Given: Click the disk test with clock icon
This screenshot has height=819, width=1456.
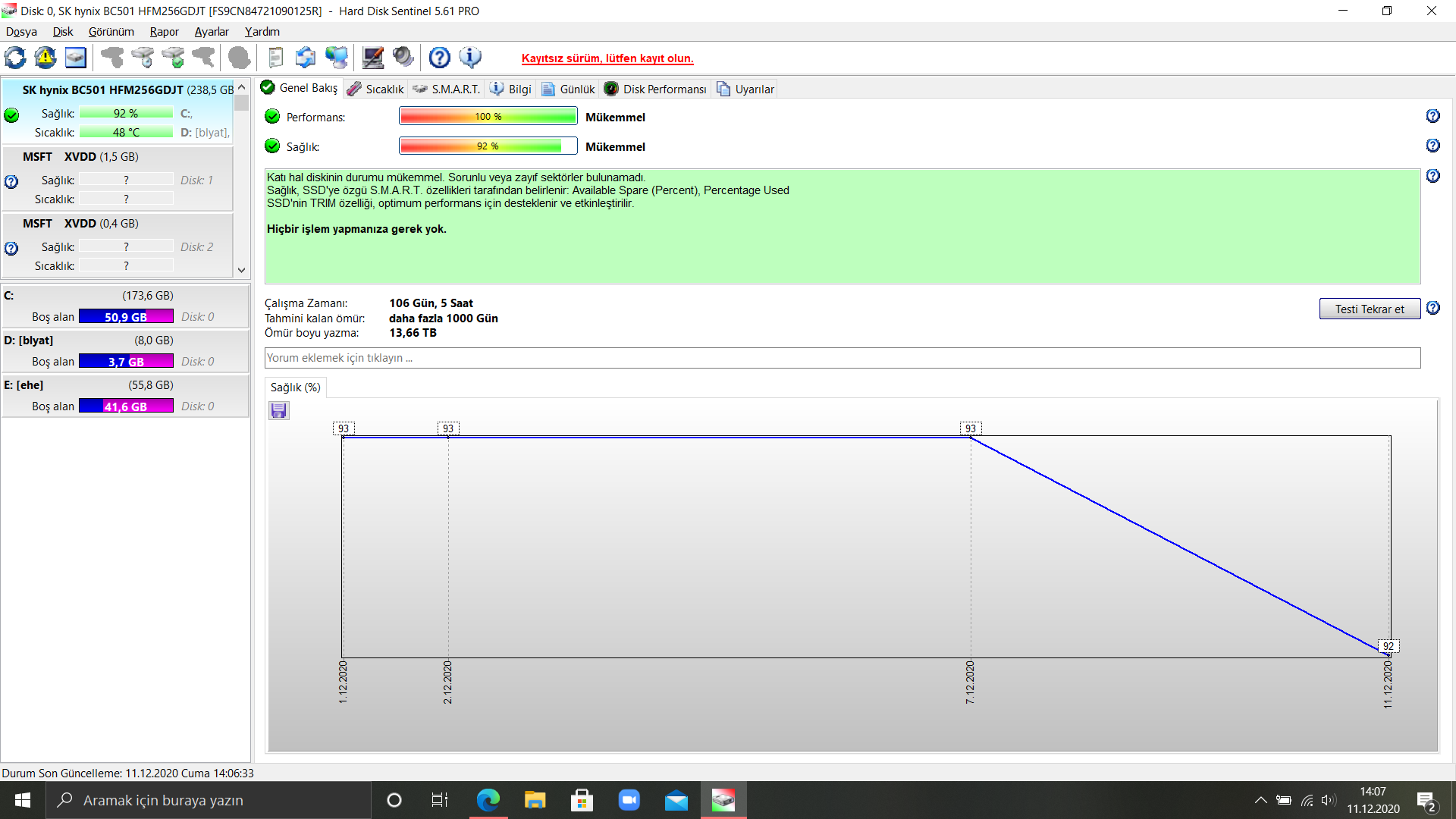Looking at the screenshot, I should click(143, 58).
